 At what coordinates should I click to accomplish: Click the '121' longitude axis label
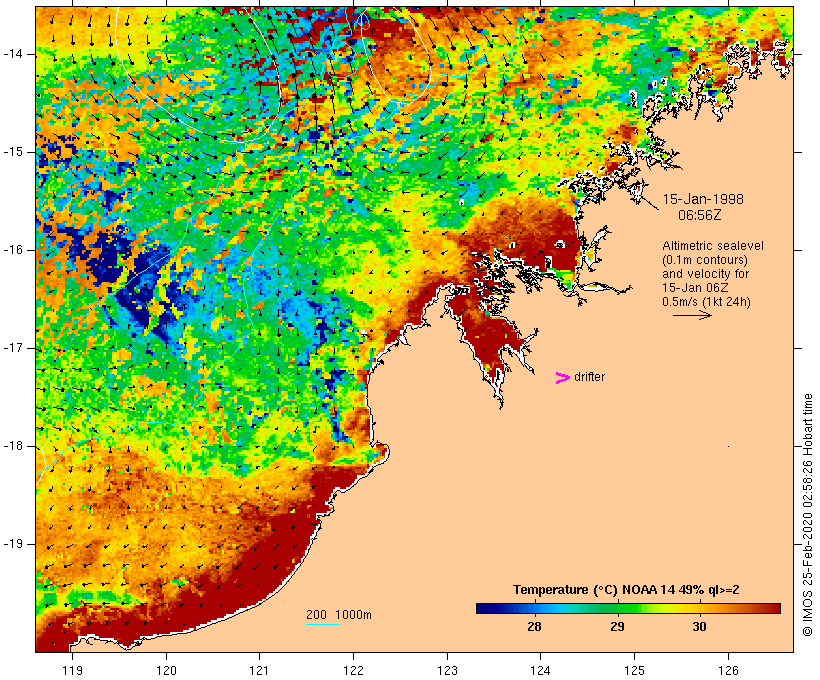[x=259, y=670]
